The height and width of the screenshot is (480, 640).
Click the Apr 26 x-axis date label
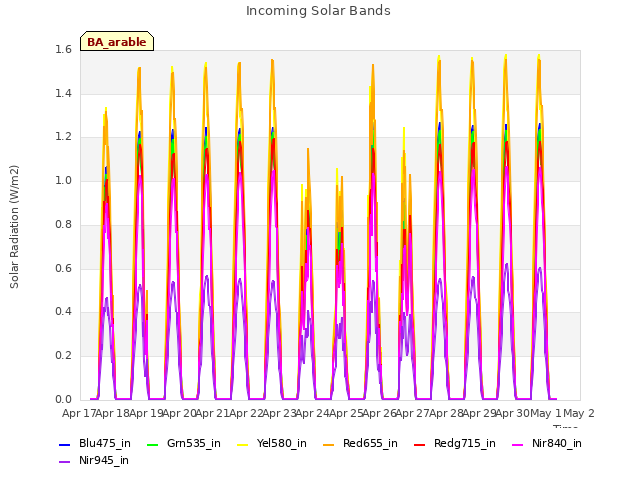pyautogui.click(x=380, y=414)
